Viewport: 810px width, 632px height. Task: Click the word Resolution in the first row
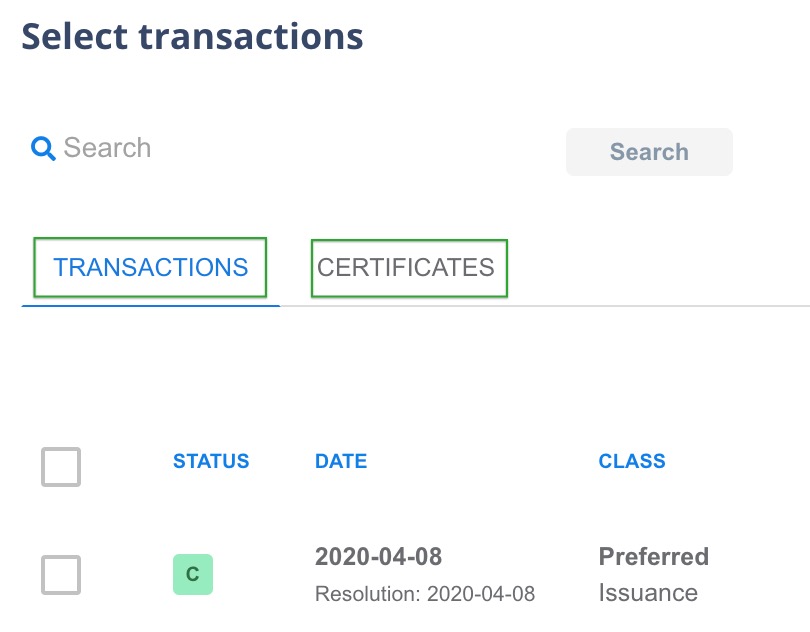367,594
